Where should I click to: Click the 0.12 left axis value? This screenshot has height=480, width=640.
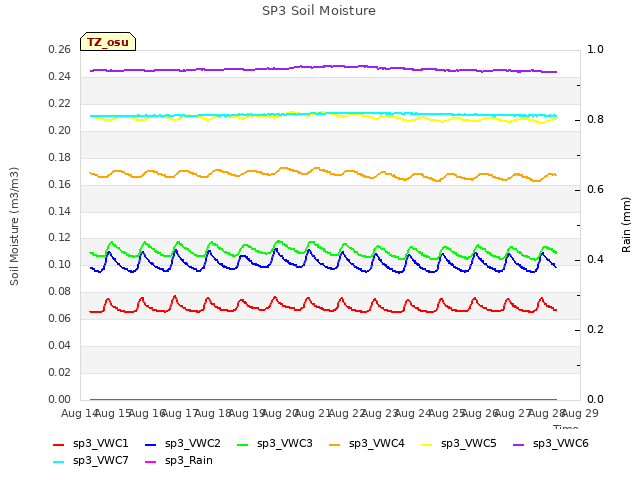[x=60, y=238]
